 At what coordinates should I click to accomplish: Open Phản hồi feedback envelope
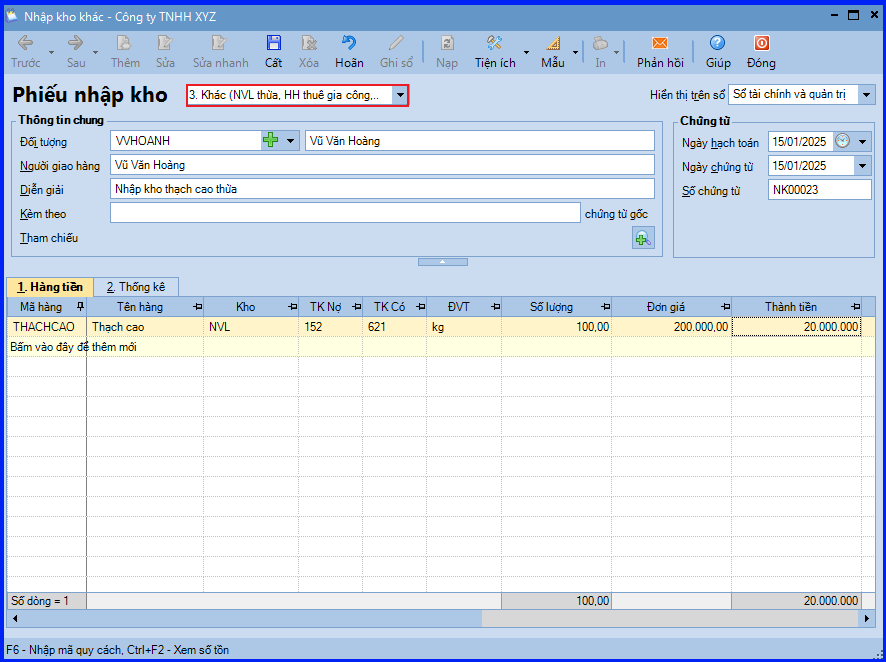[660, 51]
